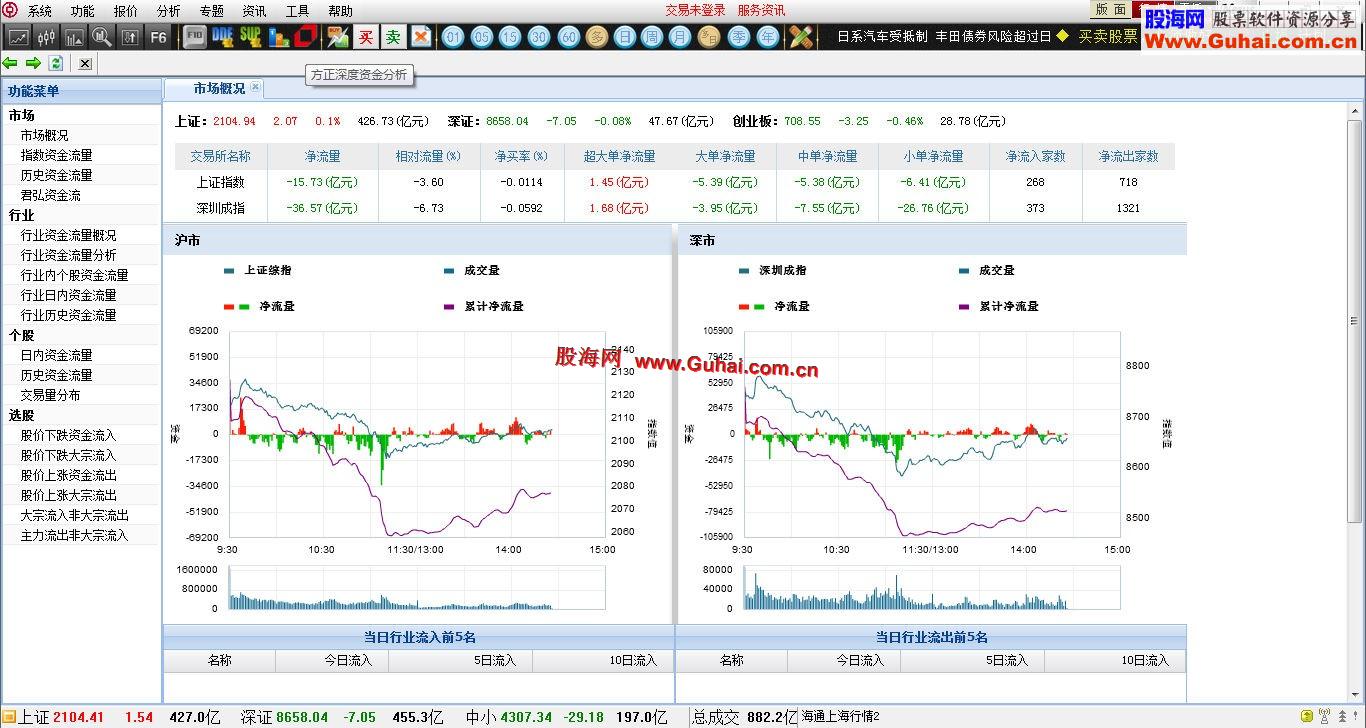The height and width of the screenshot is (728, 1366).
Task: Click the colored blocks chart icon
Action: pos(279,37)
